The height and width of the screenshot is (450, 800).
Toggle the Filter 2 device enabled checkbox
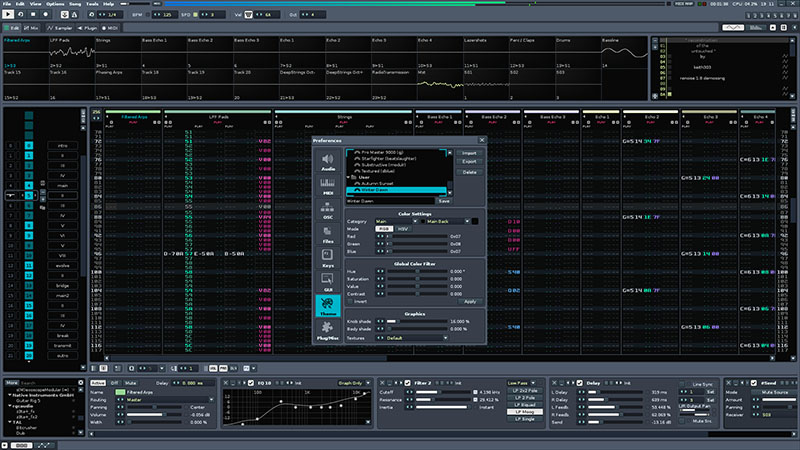point(407,383)
